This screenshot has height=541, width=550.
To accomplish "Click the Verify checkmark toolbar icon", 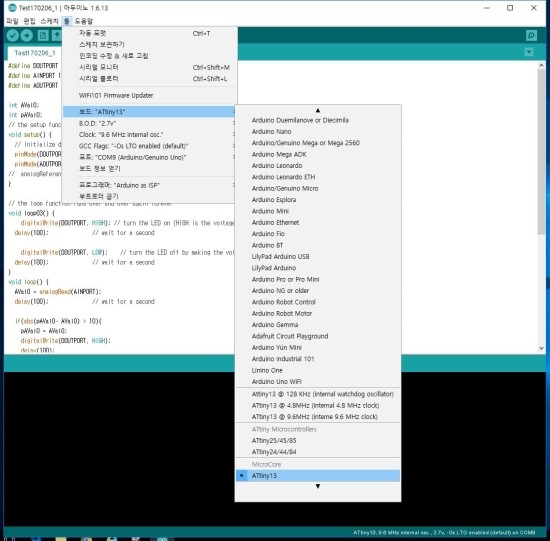I will coord(13,35).
